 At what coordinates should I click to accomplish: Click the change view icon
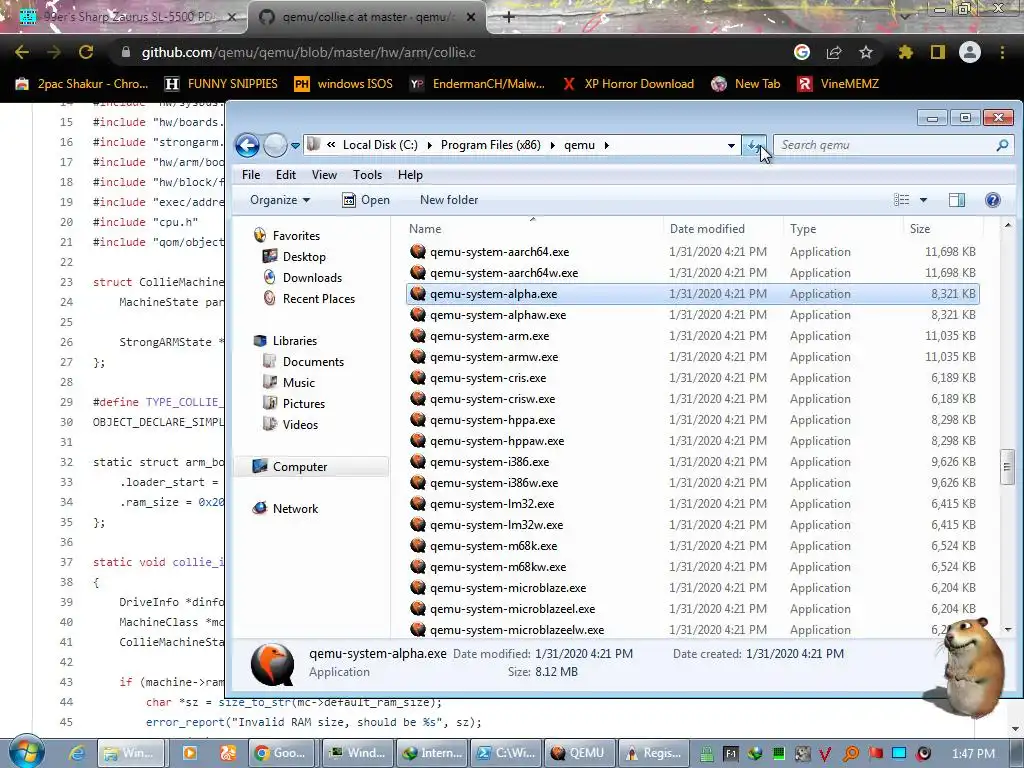[x=901, y=200]
